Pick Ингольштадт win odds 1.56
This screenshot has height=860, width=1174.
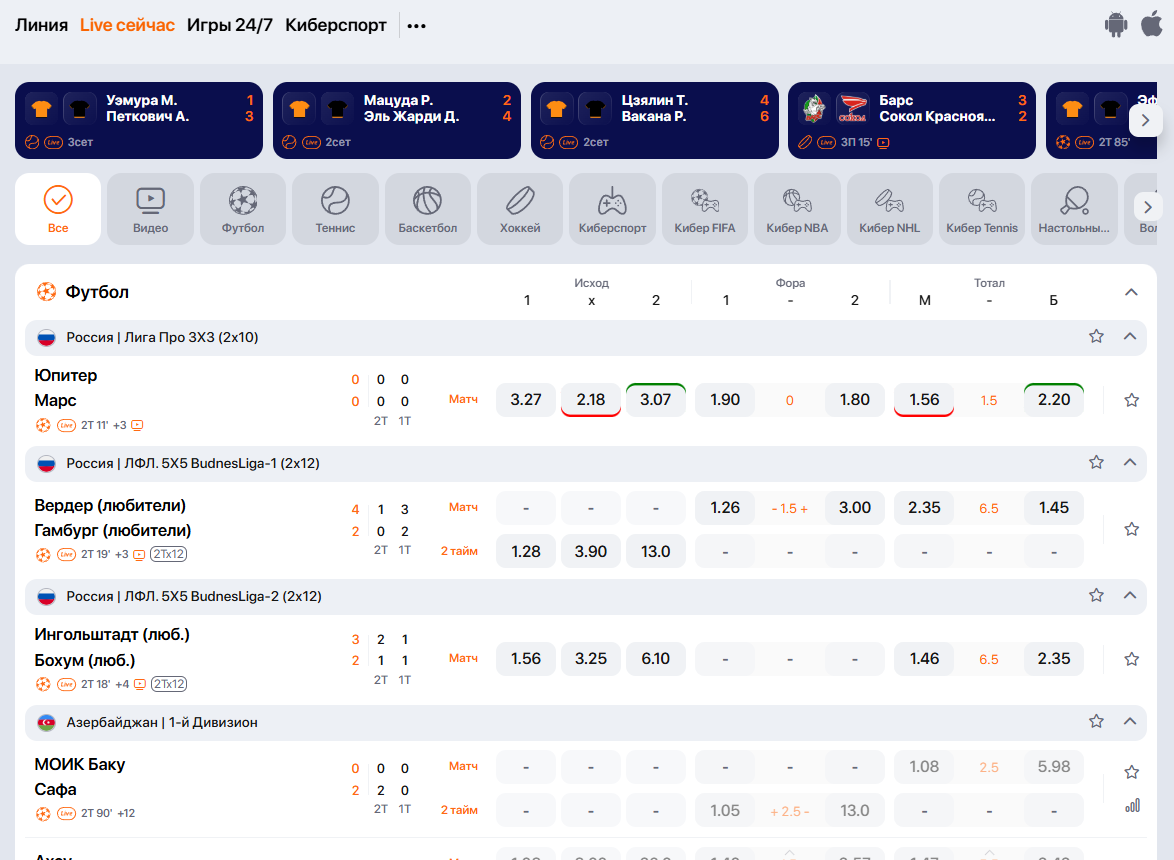(526, 659)
